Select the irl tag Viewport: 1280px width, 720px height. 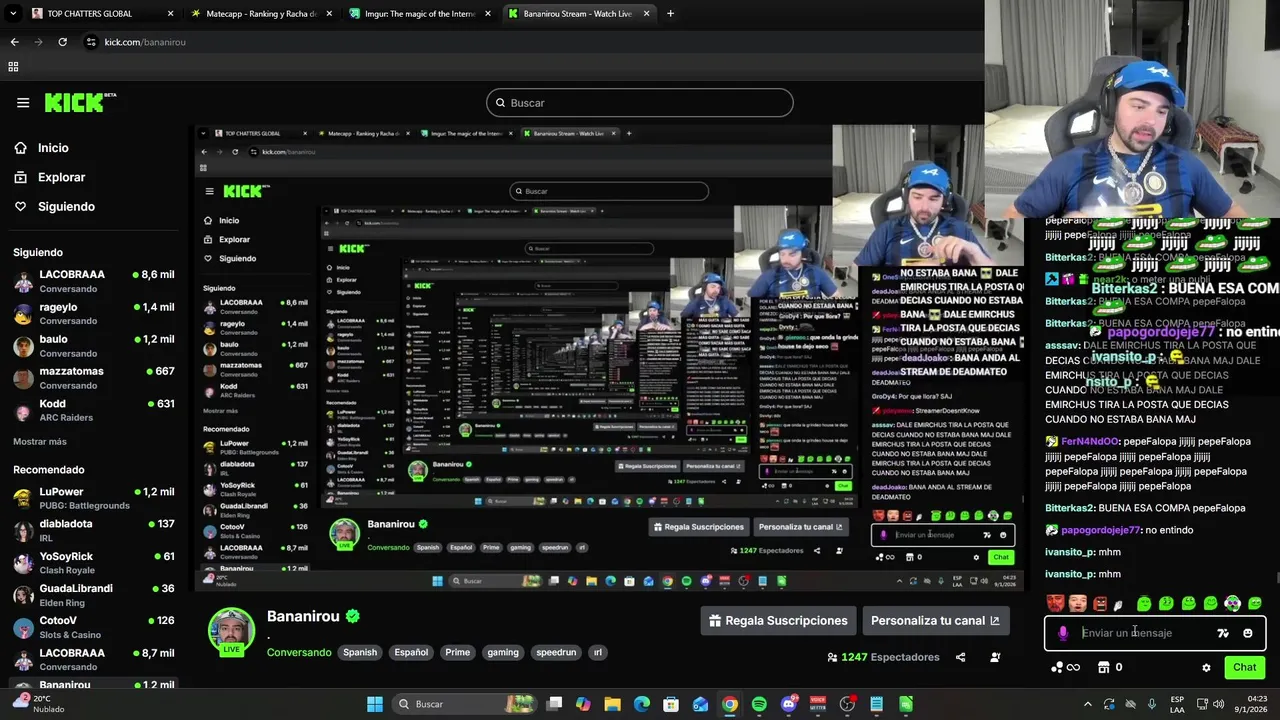click(598, 652)
